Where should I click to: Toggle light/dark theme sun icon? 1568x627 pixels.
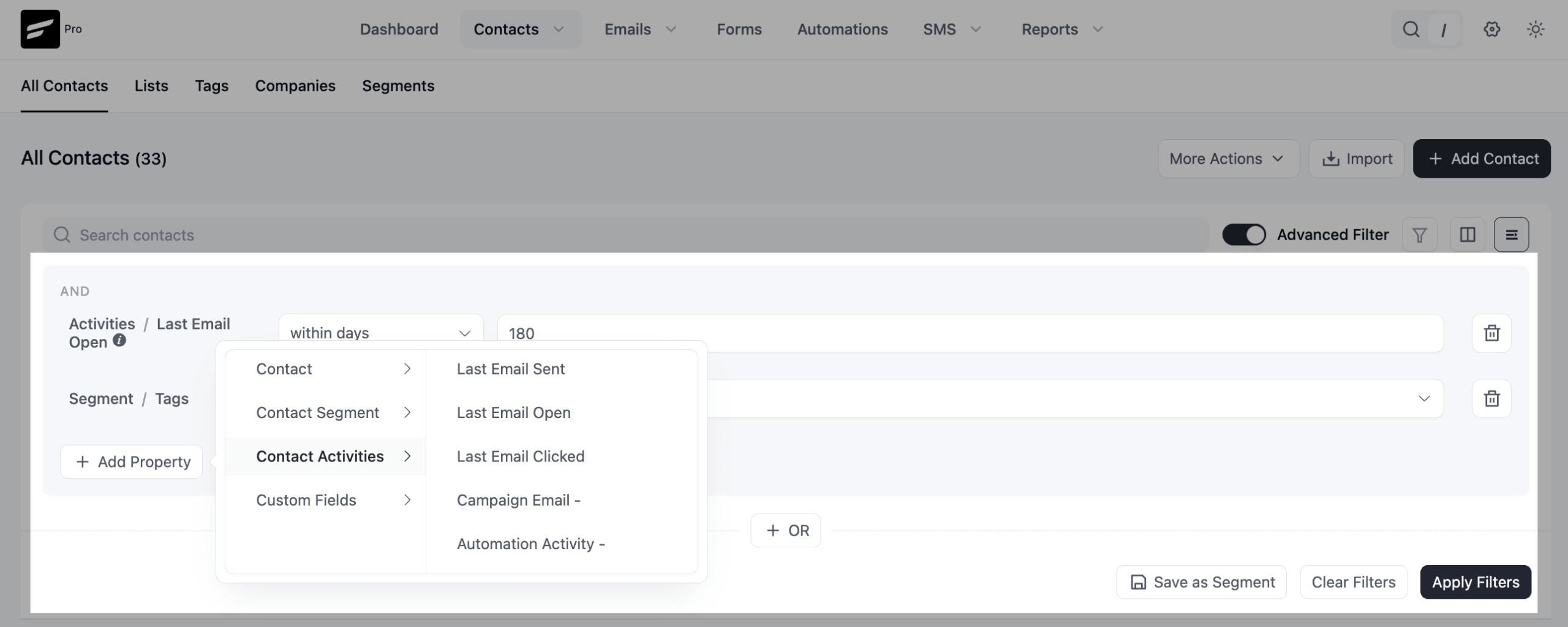[x=1535, y=29]
